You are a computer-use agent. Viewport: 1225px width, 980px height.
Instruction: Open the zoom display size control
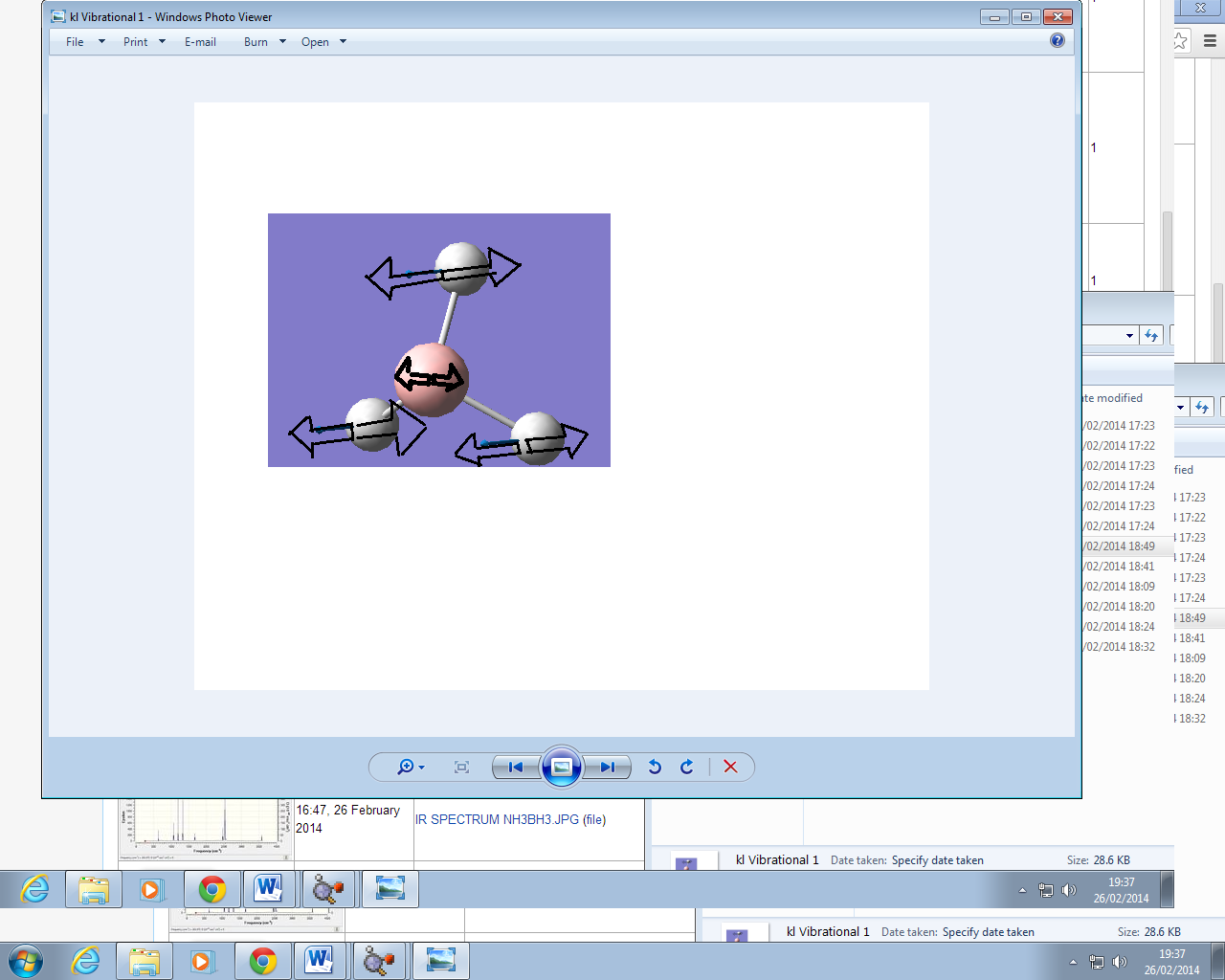(x=411, y=767)
